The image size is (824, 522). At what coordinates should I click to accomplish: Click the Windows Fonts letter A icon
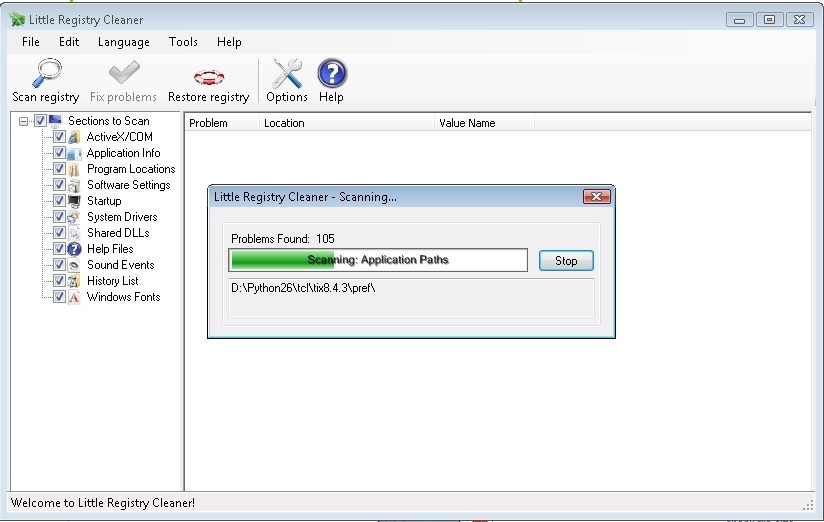click(x=74, y=297)
